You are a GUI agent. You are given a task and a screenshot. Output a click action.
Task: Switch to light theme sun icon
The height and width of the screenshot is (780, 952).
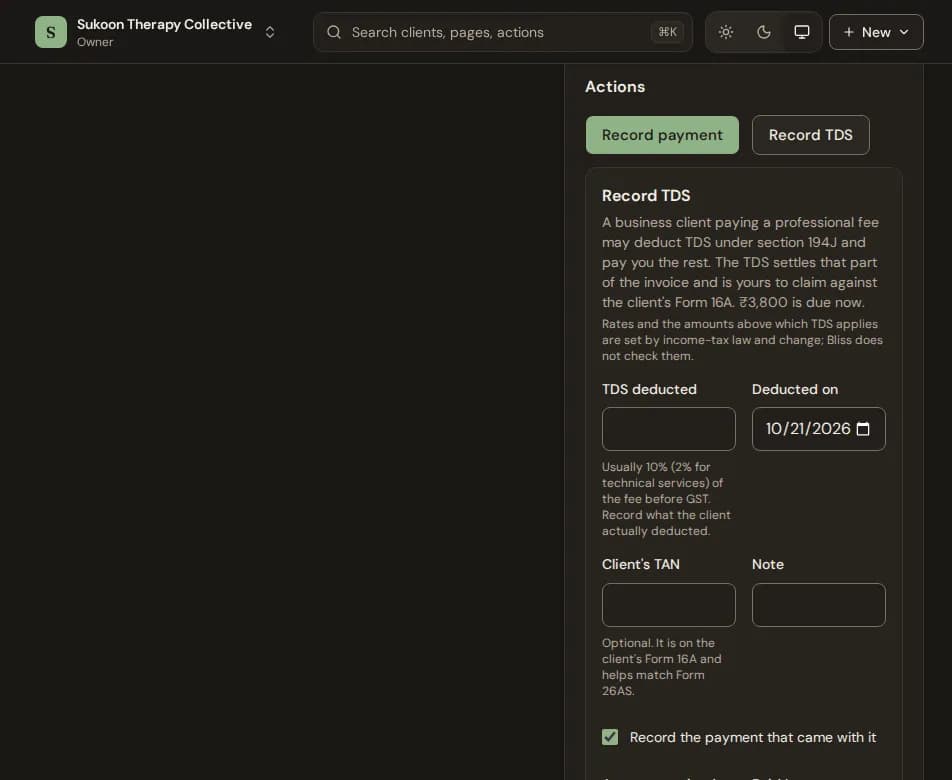(726, 32)
